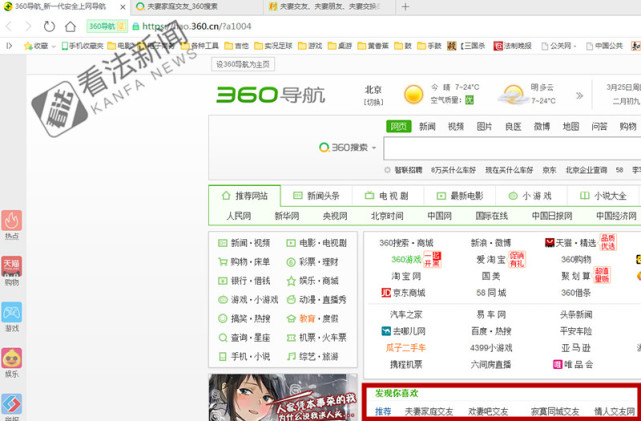
Task: Open the 法制晚报 bookmark
Action: pos(513,46)
